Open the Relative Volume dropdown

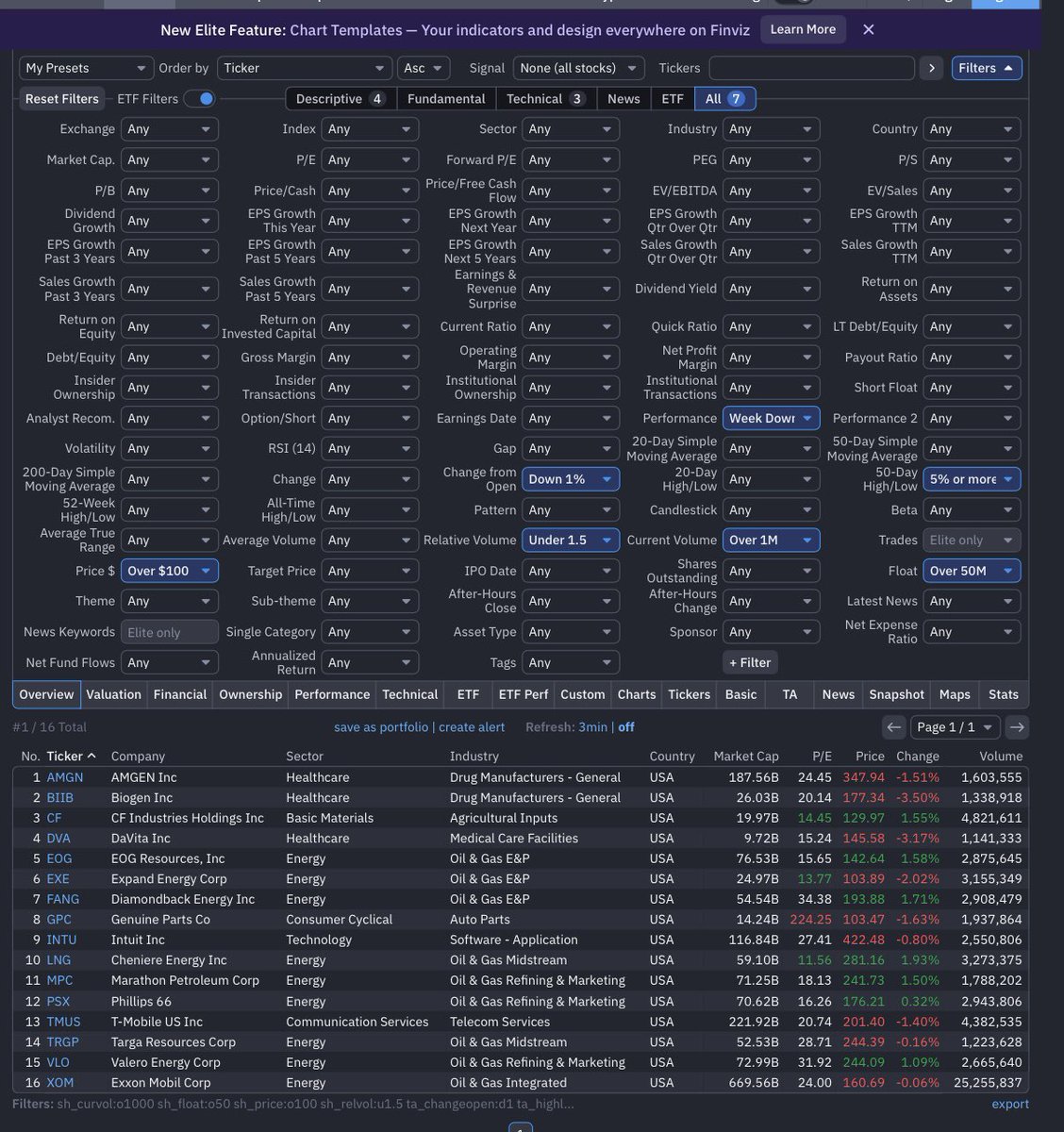(571, 540)
